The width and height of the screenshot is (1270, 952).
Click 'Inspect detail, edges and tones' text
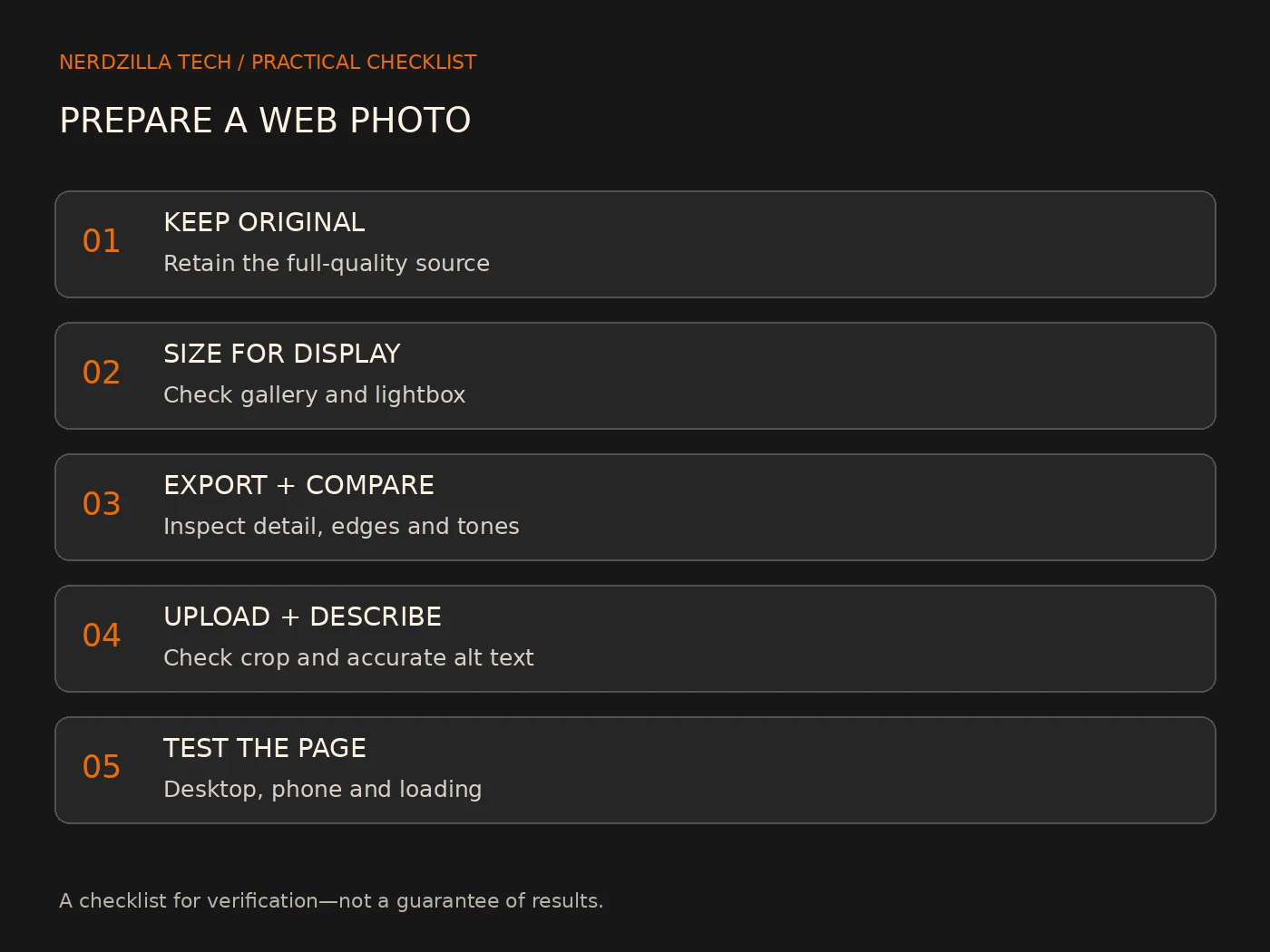[341, 526]
